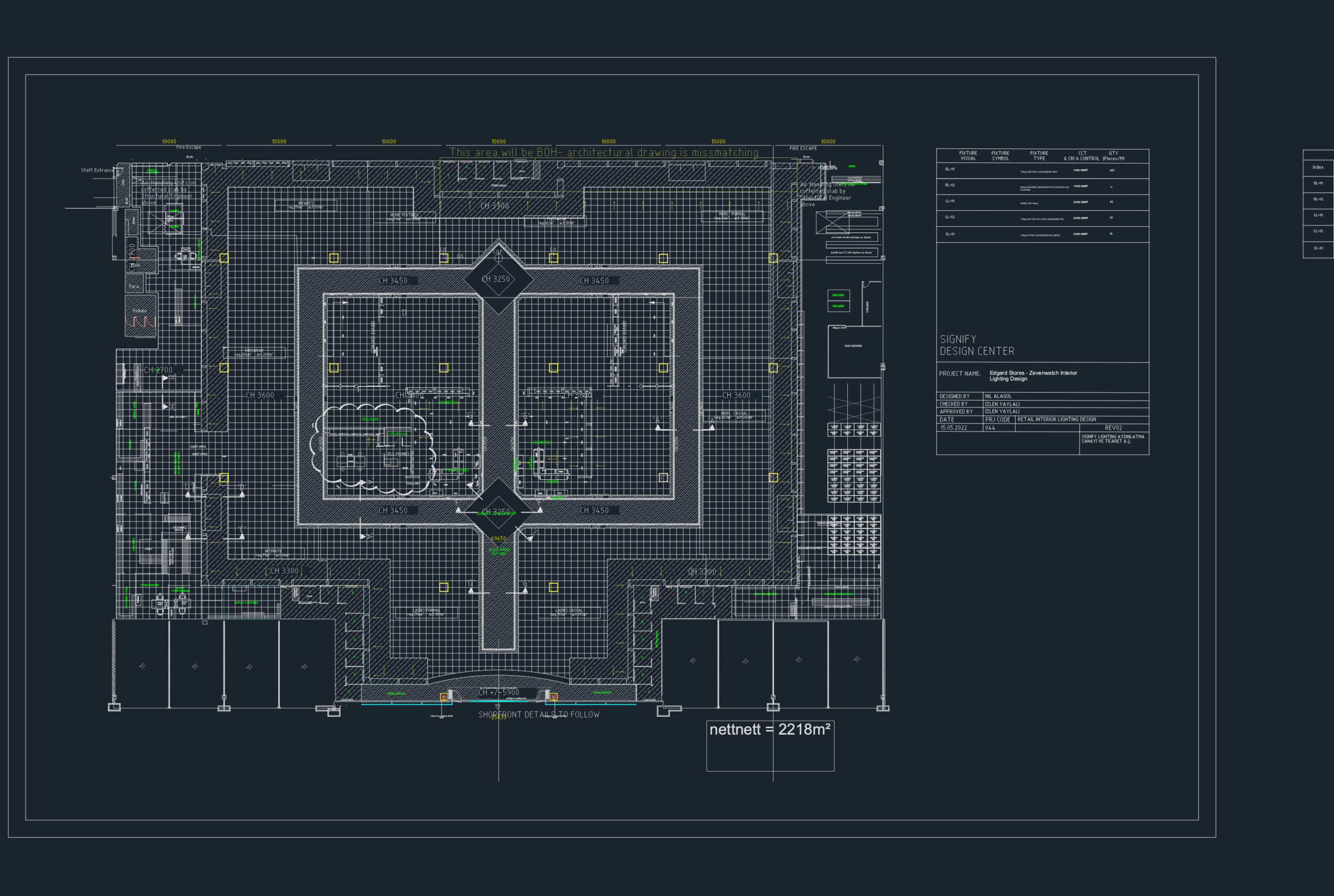1334x896 pixels.
Task: Click the 'Para.' room label
Action: point(134,287)
